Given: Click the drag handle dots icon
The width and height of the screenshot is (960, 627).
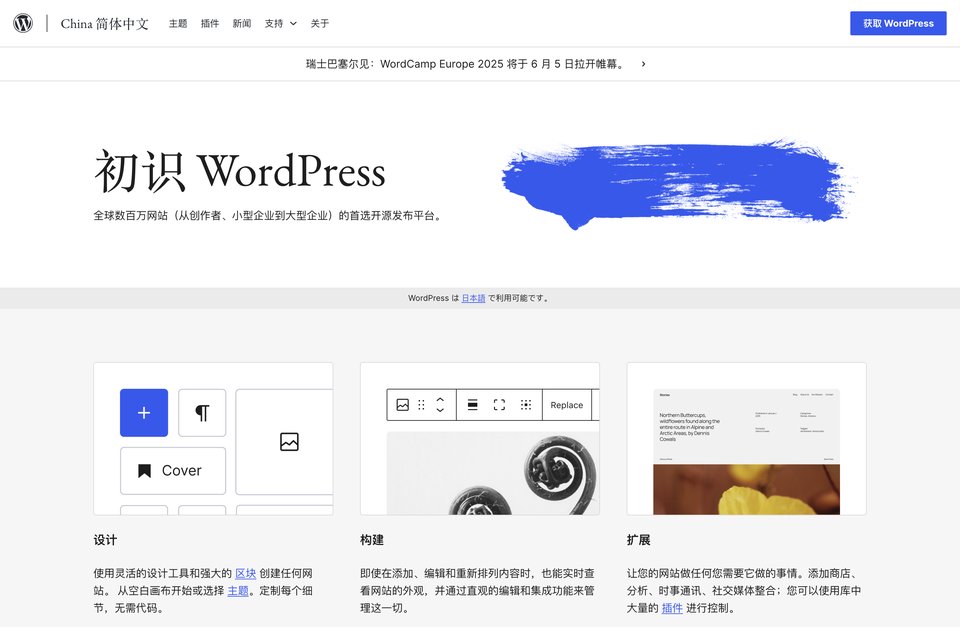Looking at the screenshot, I should [x=421, y=405].
